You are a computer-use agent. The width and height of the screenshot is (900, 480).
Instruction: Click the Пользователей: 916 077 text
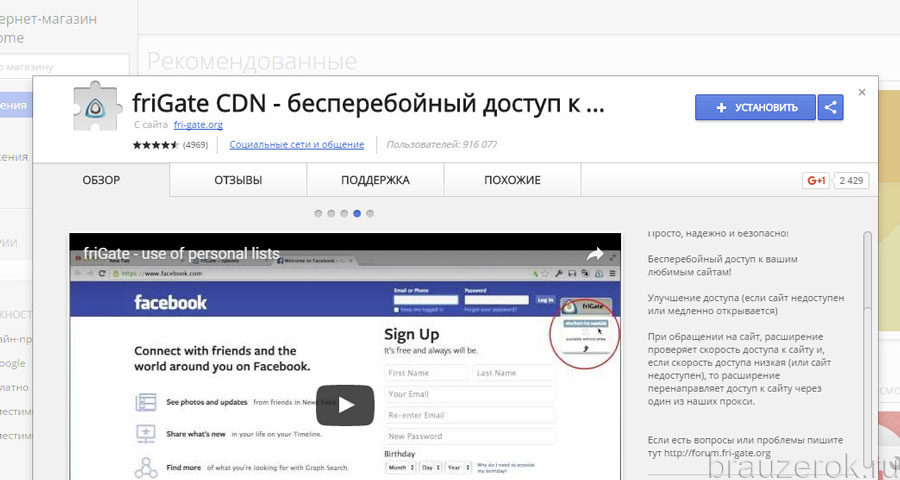(x=441, y=145)
